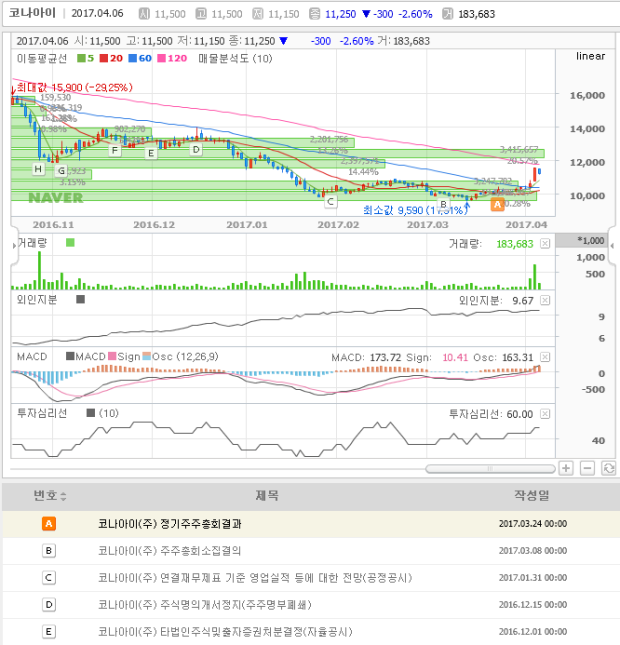Toggle 120-day moving average swatch
This screenshot has width=620, height=645.
162,58
